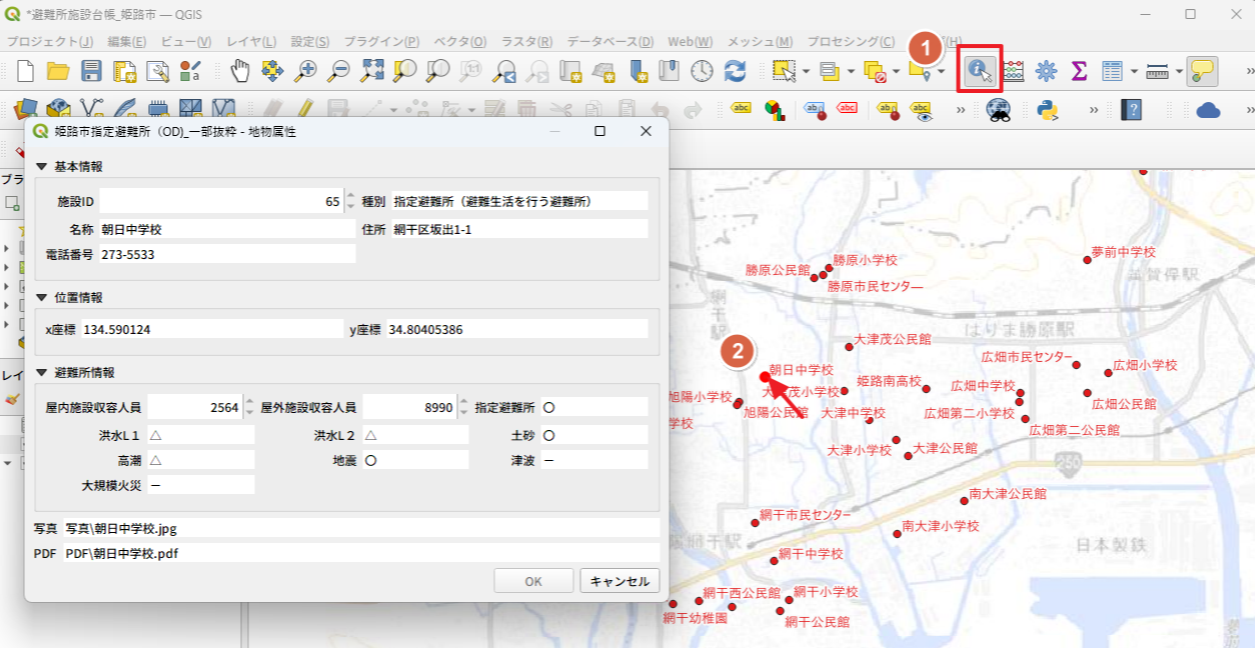The height and width of the screenshot is (648, 1255).
Task: Click the キャンセル button
Action: click(x=619, y=581)
